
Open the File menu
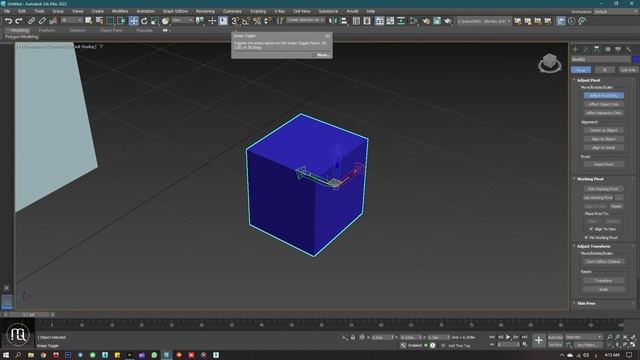point(7,11)
